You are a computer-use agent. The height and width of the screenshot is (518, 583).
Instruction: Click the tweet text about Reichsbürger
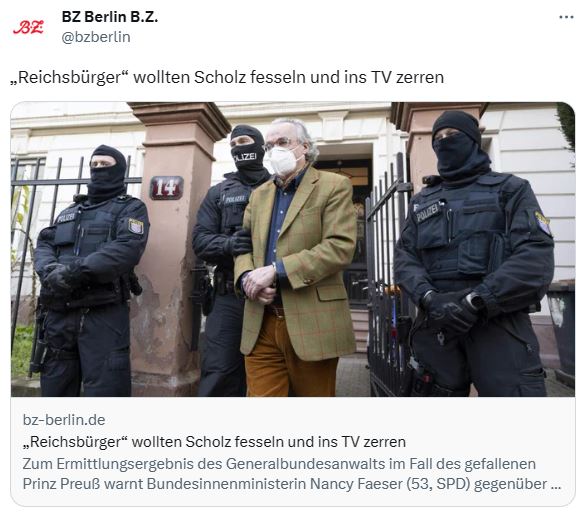227,77
